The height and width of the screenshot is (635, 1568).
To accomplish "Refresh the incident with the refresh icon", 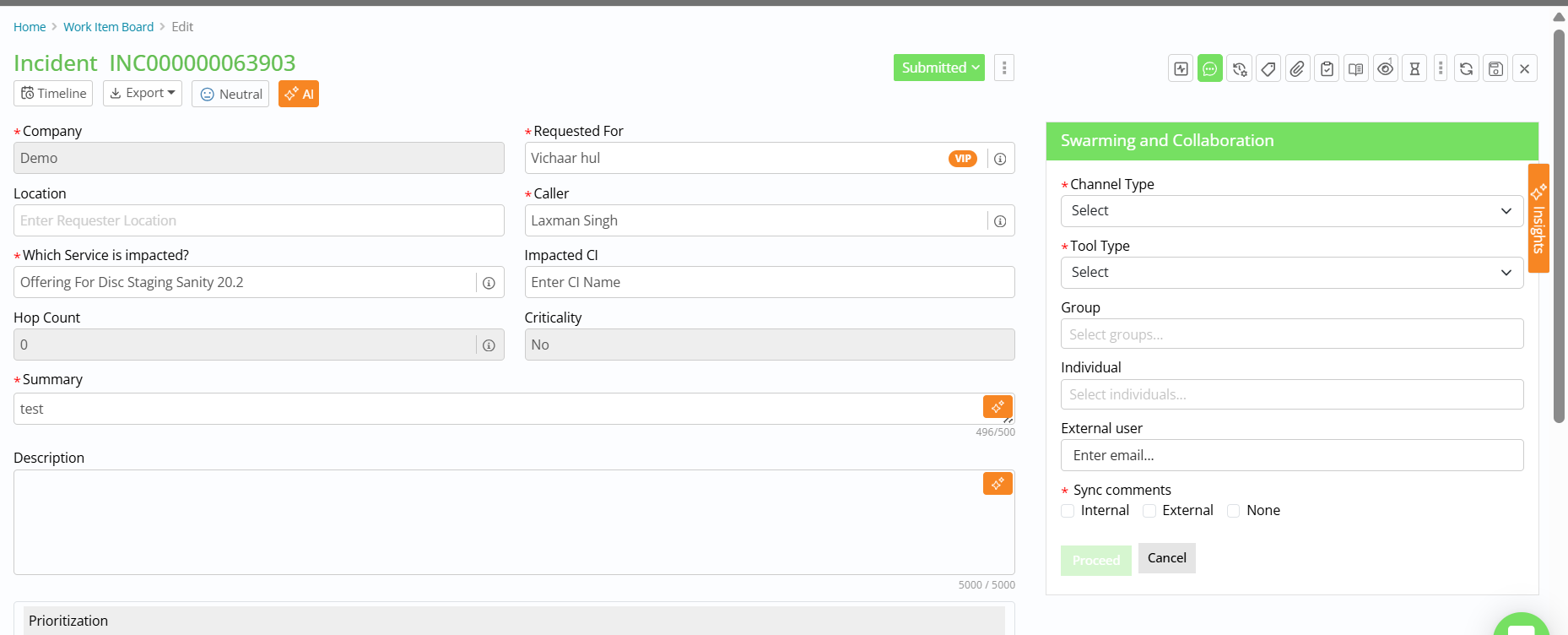I will (x=1467, y=68).
